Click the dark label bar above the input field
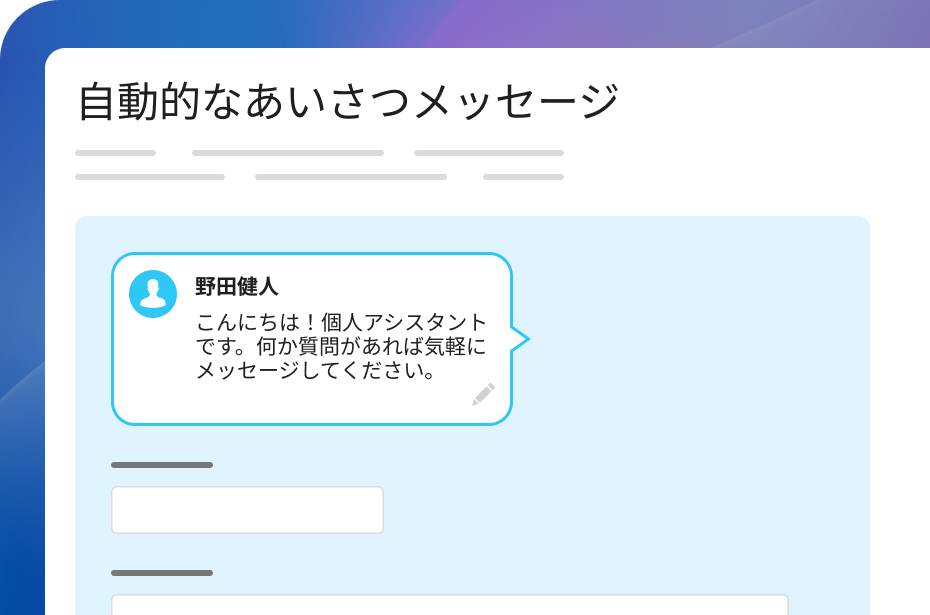The width and height of the screenshot is (930, 615). (162, 465)
